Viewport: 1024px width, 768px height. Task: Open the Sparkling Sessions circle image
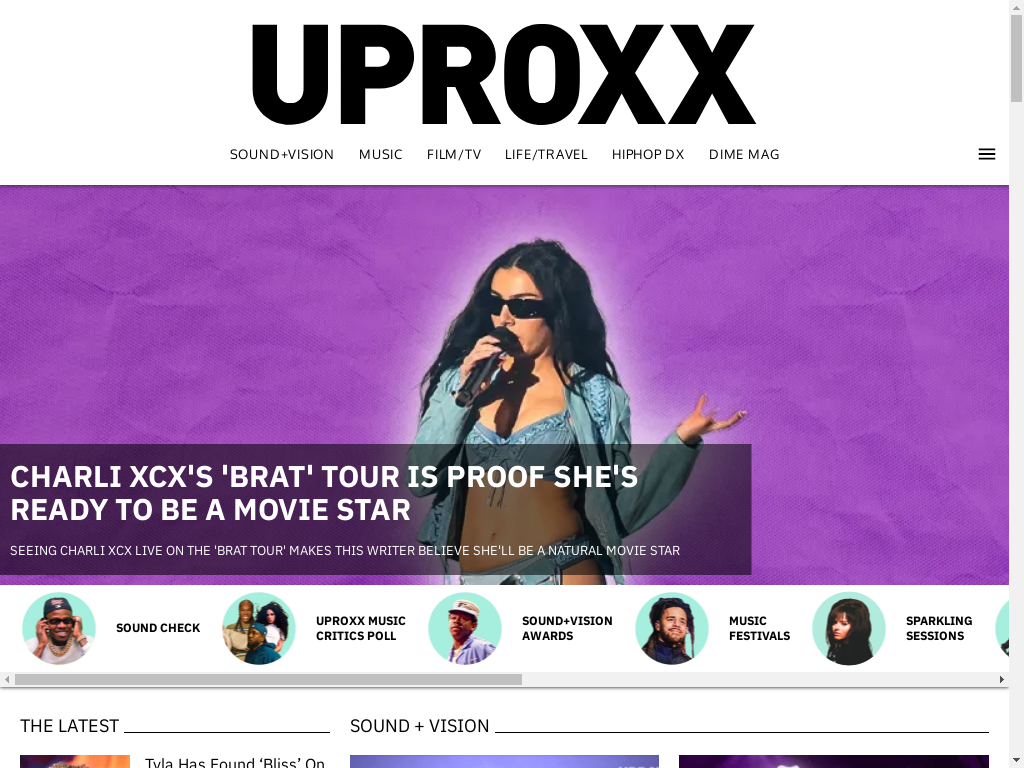849,628
